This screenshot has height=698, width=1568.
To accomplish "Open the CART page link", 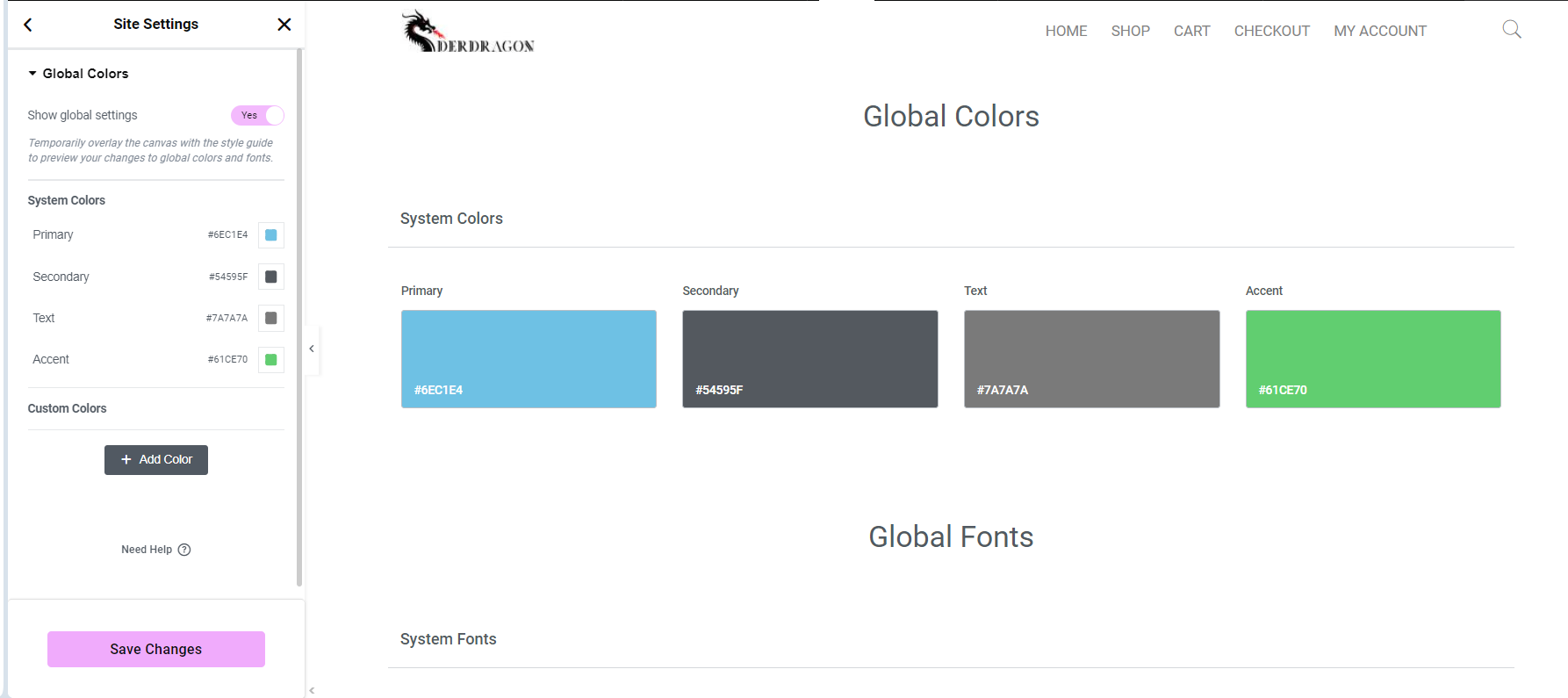I will click(1191, 31).
